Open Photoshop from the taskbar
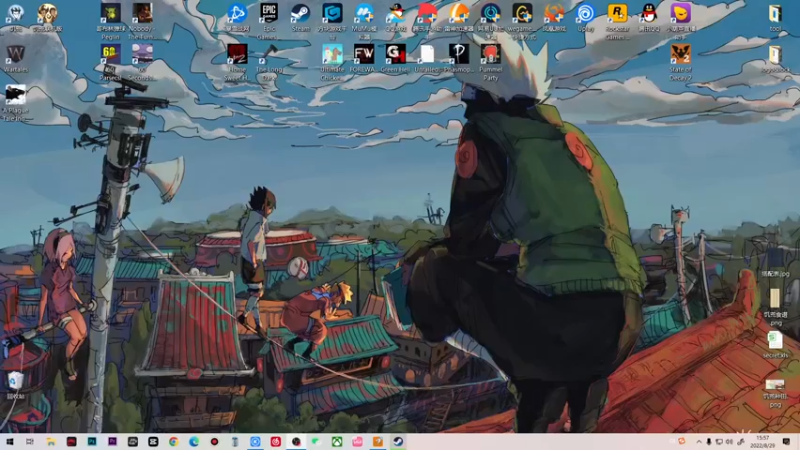 (x=92, y=442)
